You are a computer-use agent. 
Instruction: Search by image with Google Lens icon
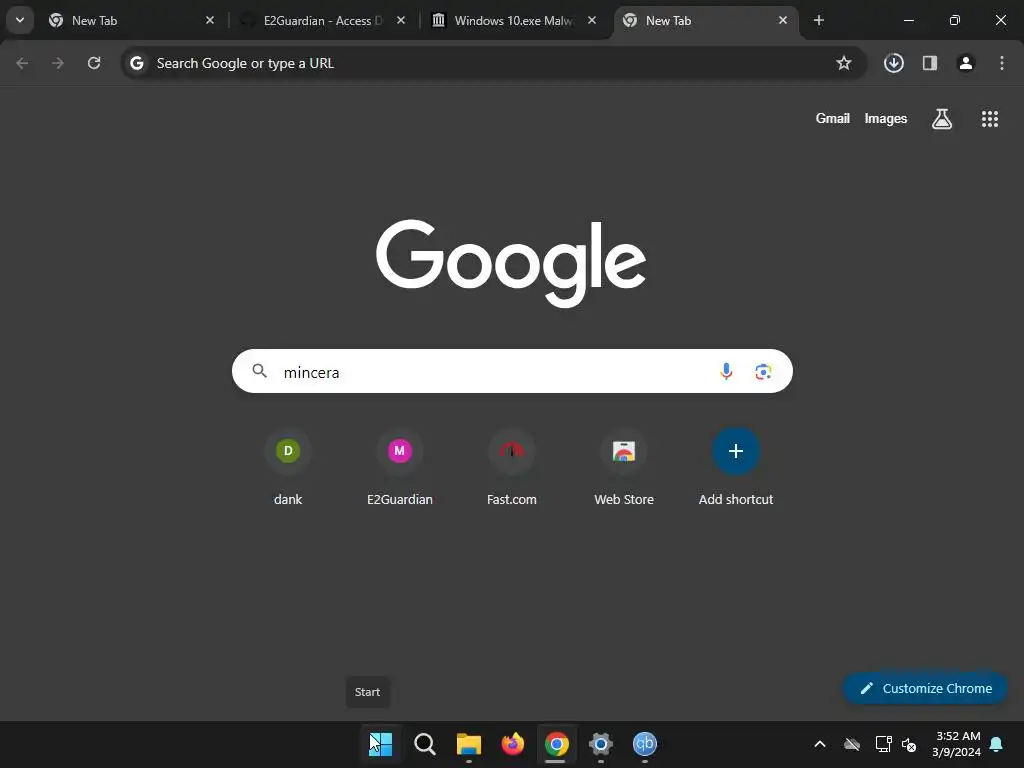click(x=763, y=372)
